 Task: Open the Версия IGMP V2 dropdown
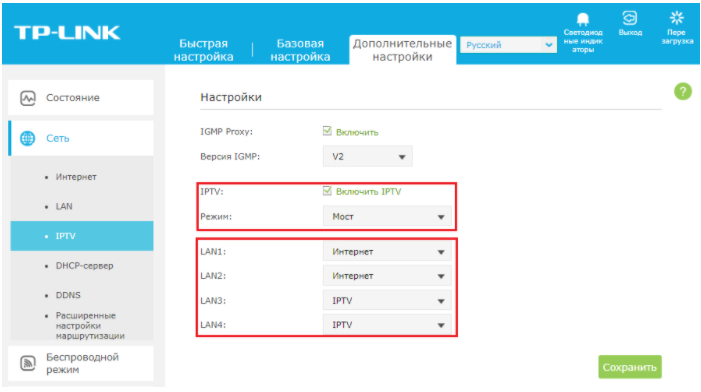(367, 156)
